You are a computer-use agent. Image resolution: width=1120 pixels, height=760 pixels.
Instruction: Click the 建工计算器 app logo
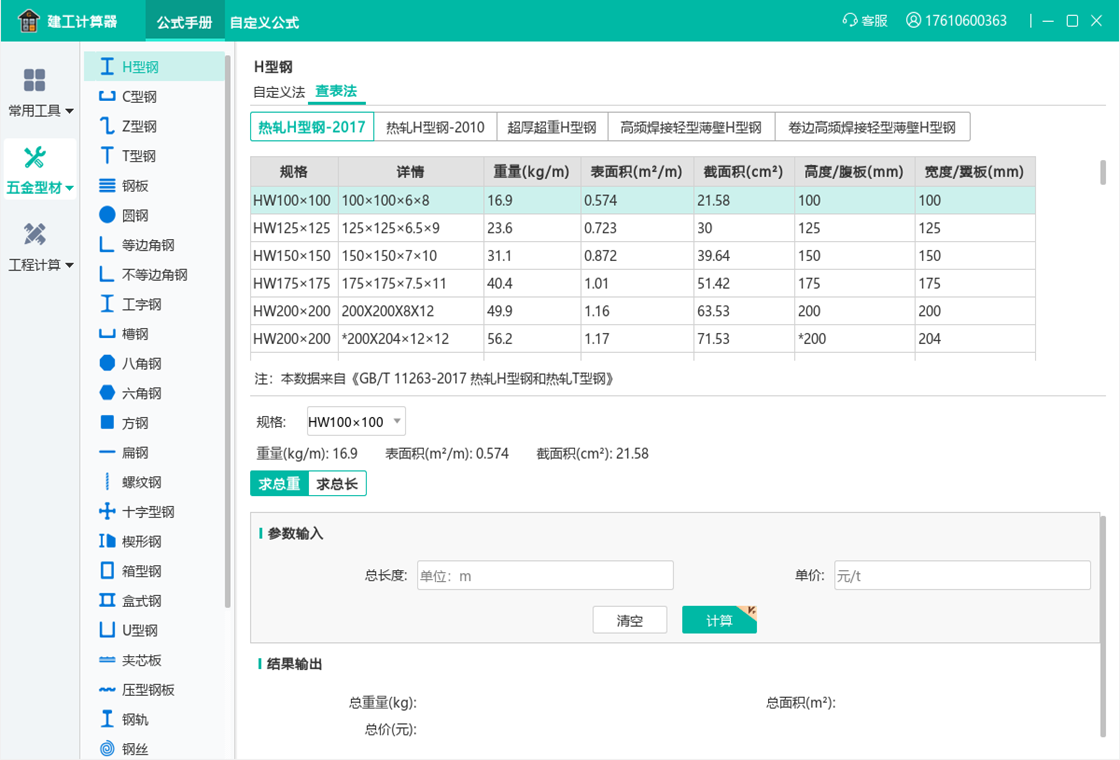pyautogui.click(x=28, y=21)
